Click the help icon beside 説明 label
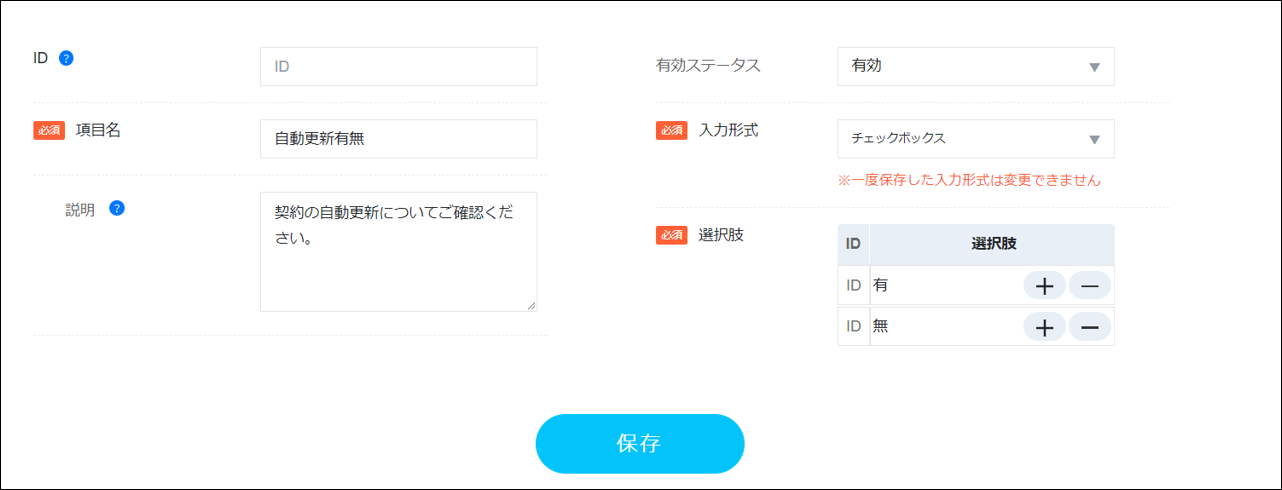The width and height of the screenshot is (1282, 490). pyautogui.click(x=117, y=209)
